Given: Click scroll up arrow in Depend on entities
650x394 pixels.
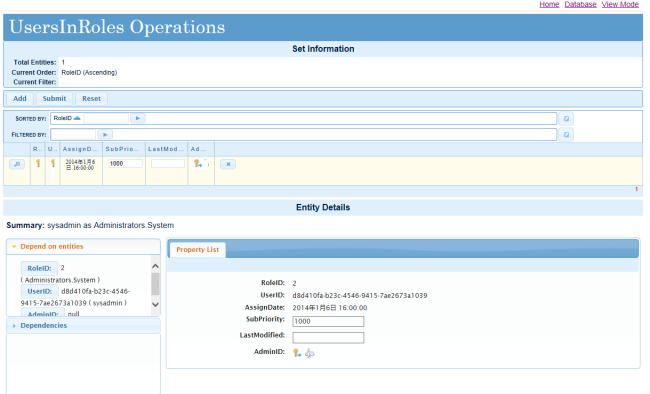Looking at the screenshot, I should 155,266.
